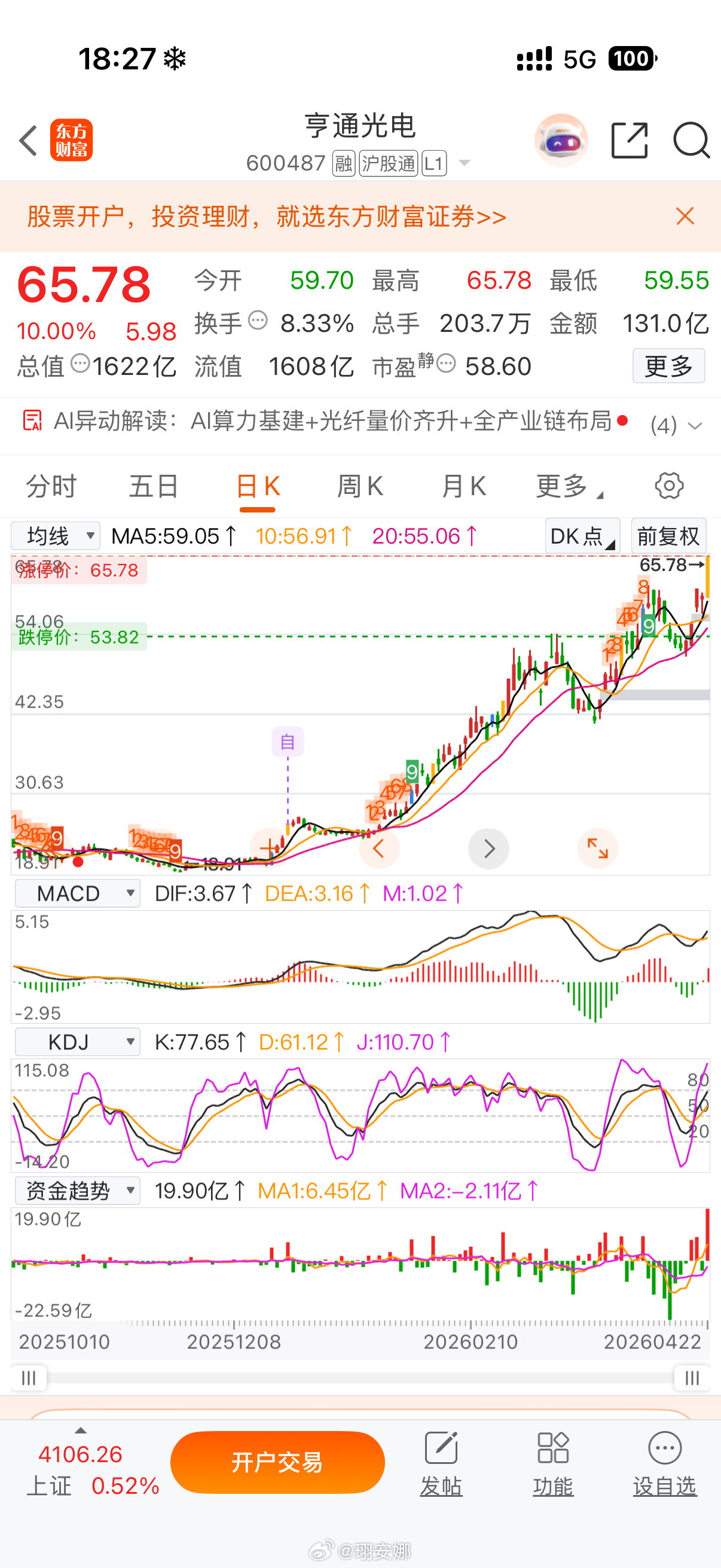Tap the DIF:3.67 value
This screenshot has width=721, height=1568.
coord(204,893)
